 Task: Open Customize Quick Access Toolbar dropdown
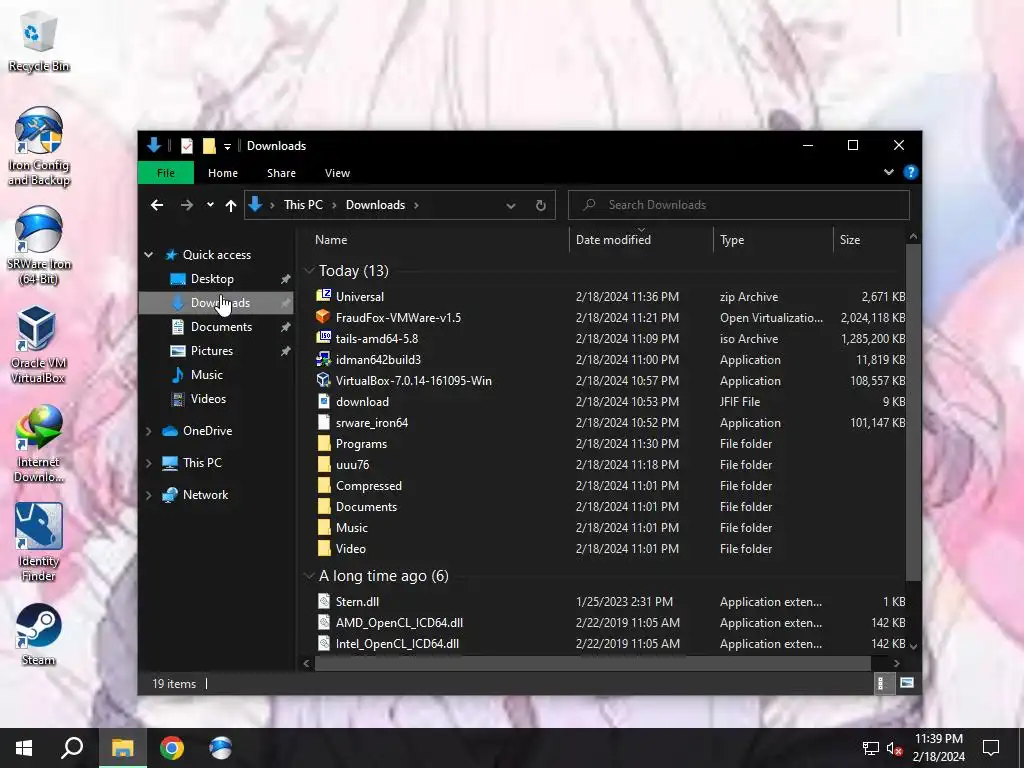pyautogui.click(x=227, y=146)
